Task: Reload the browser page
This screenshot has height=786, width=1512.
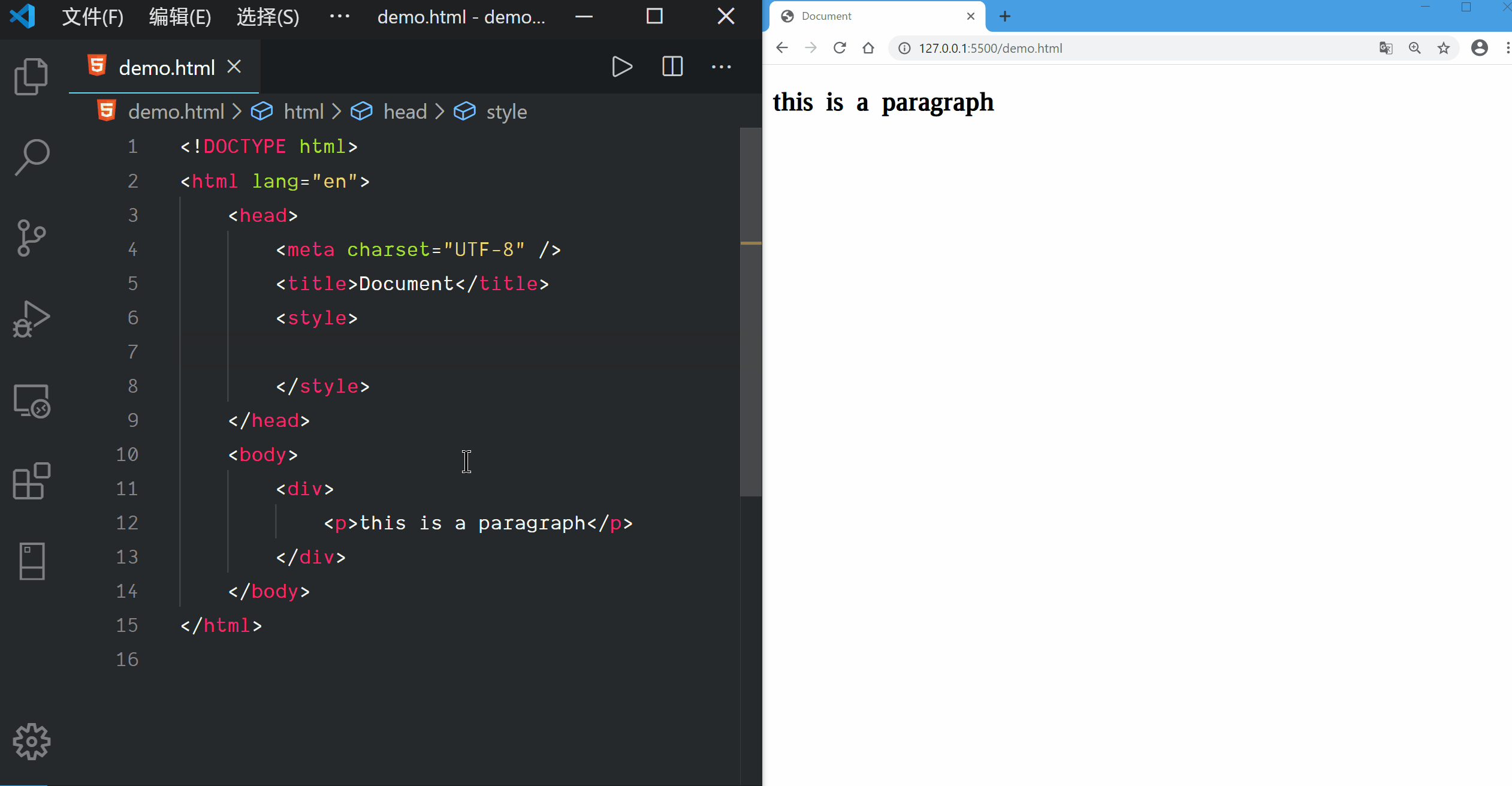Action: point(840,48)
